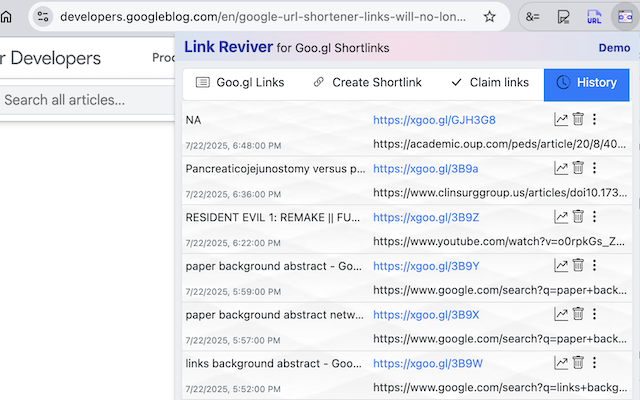Select the Claim links tab

pos(490,82)
